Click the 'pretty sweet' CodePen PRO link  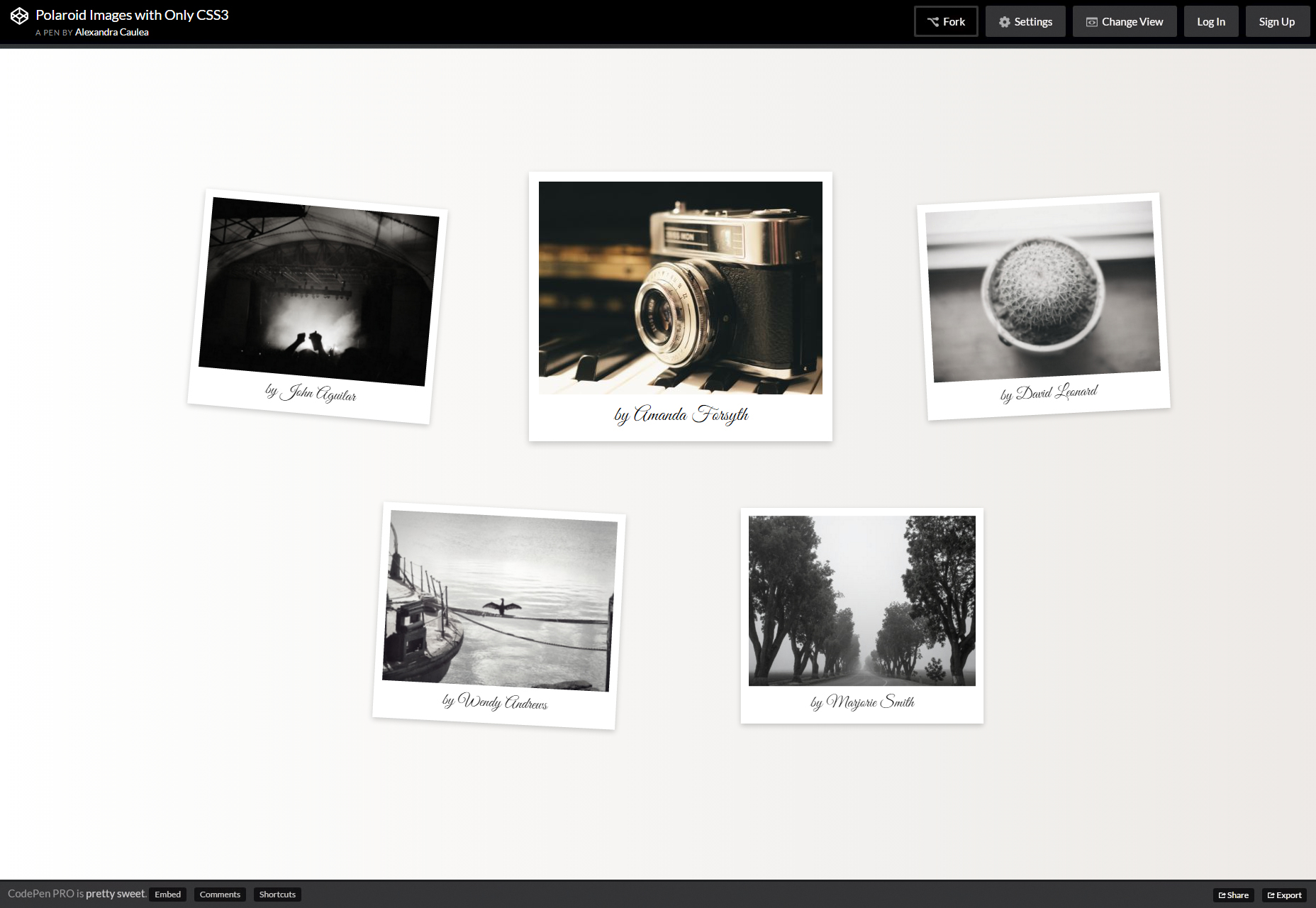114,894
